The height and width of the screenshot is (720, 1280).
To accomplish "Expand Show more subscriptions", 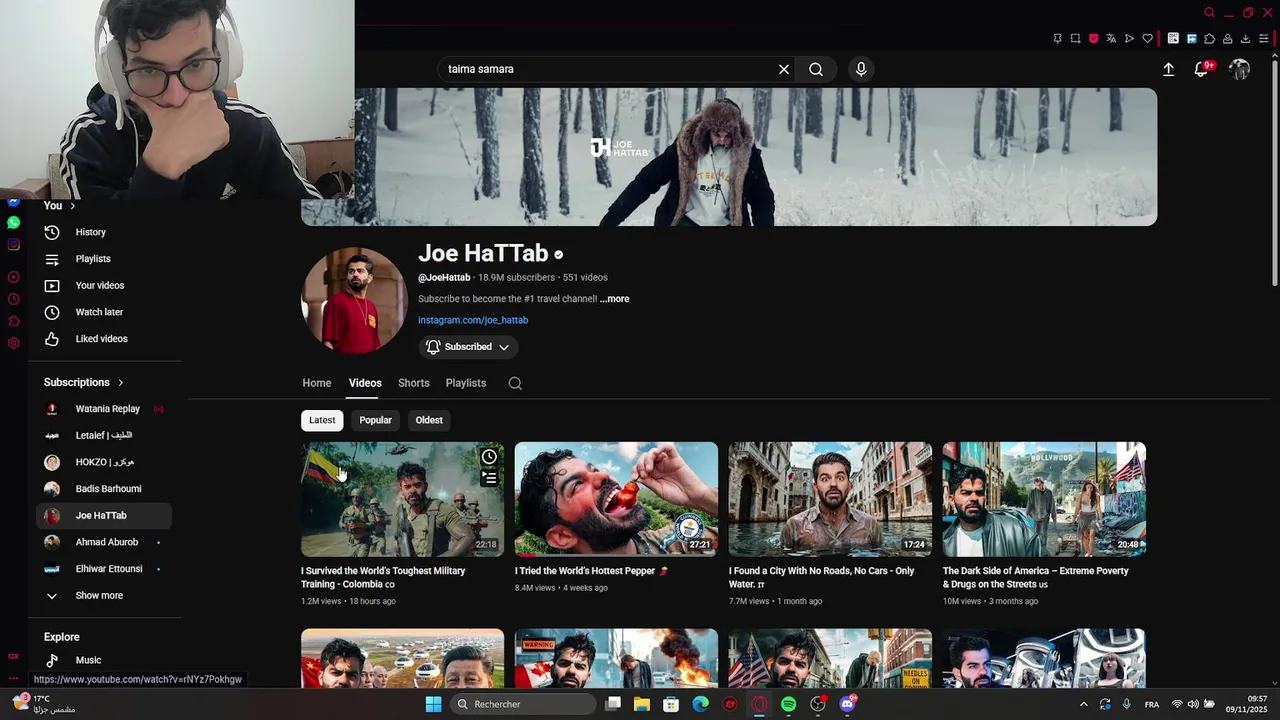I will 103,596.
